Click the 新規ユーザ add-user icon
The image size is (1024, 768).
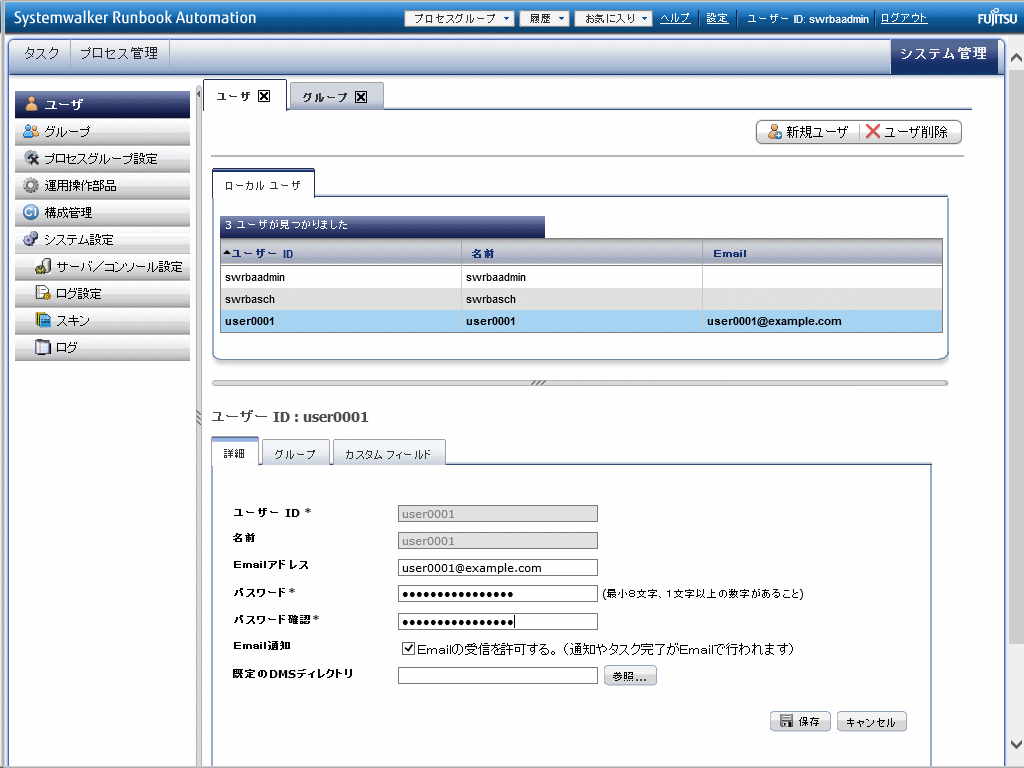775,132
